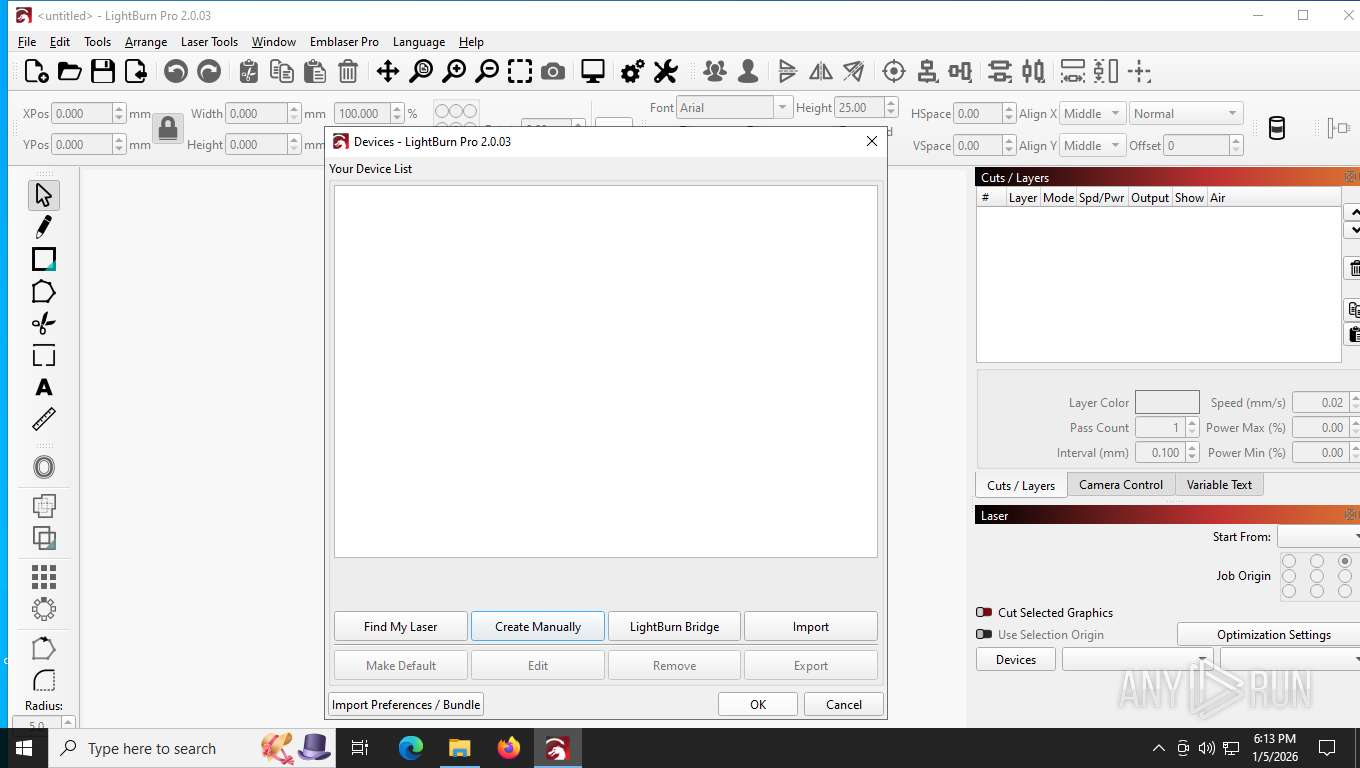Redo the last action
This screenshot has height=768, width=1360.
[x=209, y=71]
